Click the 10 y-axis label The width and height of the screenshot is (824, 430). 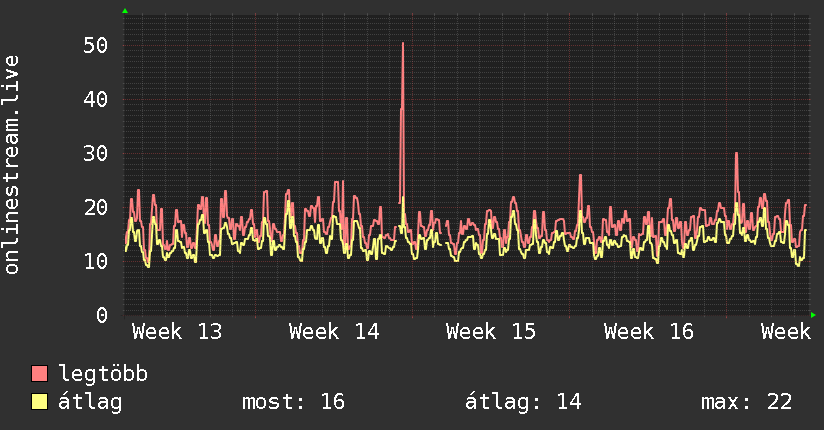click(x=96, y=261)
